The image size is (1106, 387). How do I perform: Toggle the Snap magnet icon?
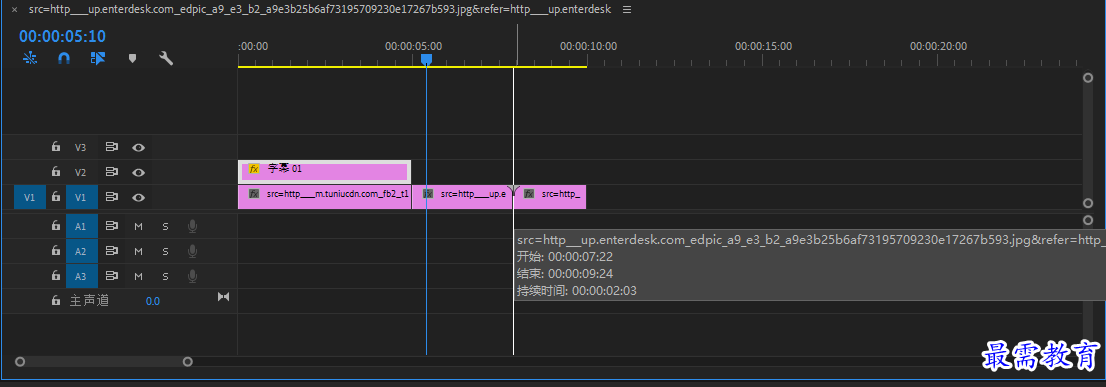coord(63,59)
